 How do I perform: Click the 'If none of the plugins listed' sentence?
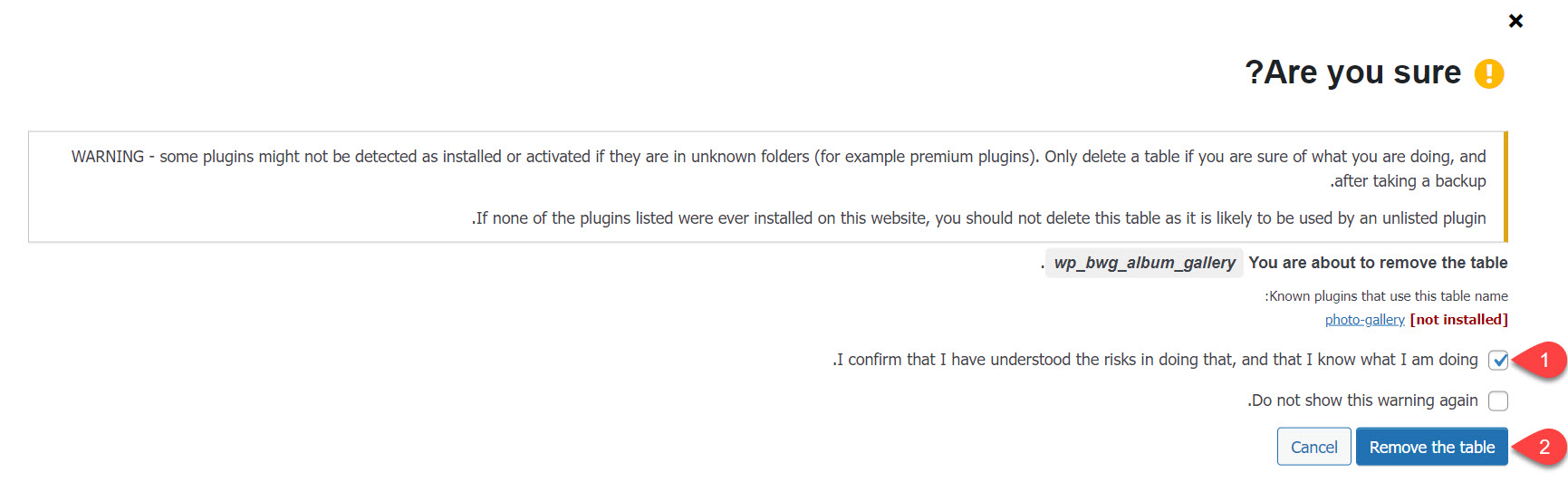[978, 218]
